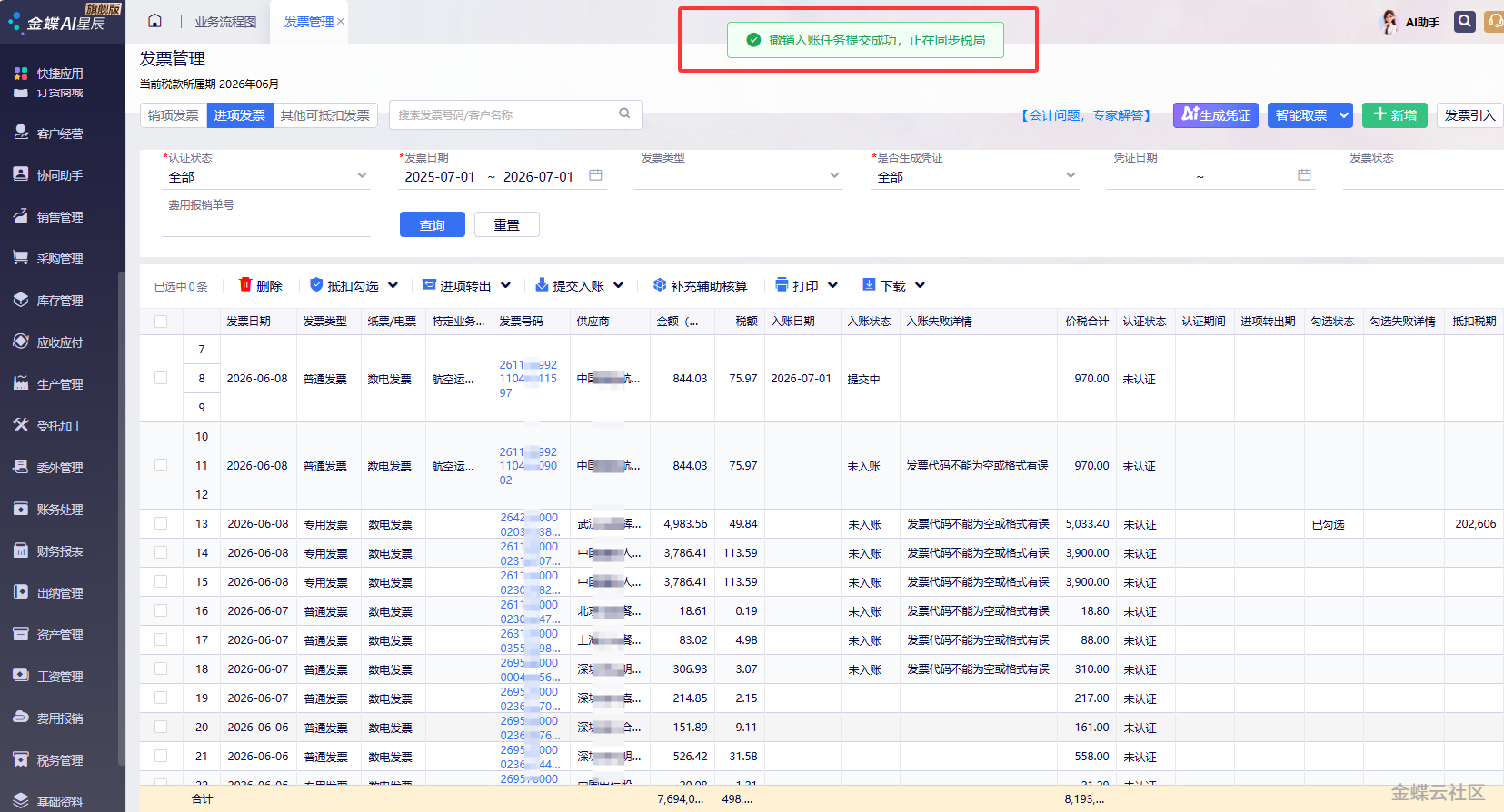The width and height of the screenshot is (1504, 812).
Task: Open 客户经营 in the sidebar
Action: click(x=60, y=134)
